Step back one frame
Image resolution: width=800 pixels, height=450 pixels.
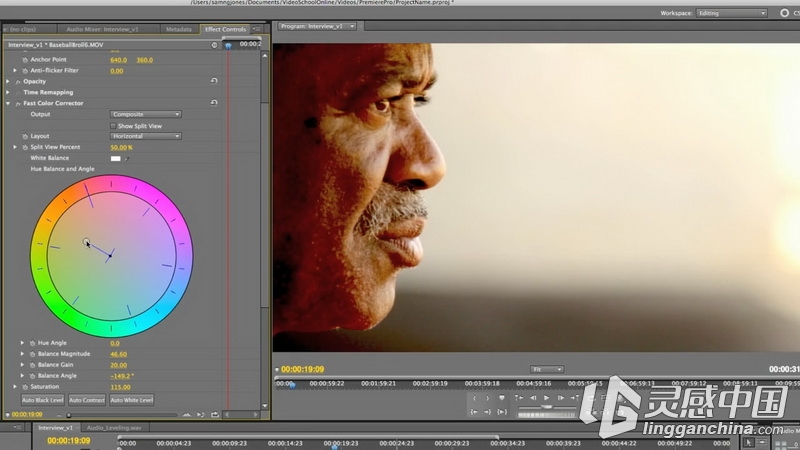[533, 398]
